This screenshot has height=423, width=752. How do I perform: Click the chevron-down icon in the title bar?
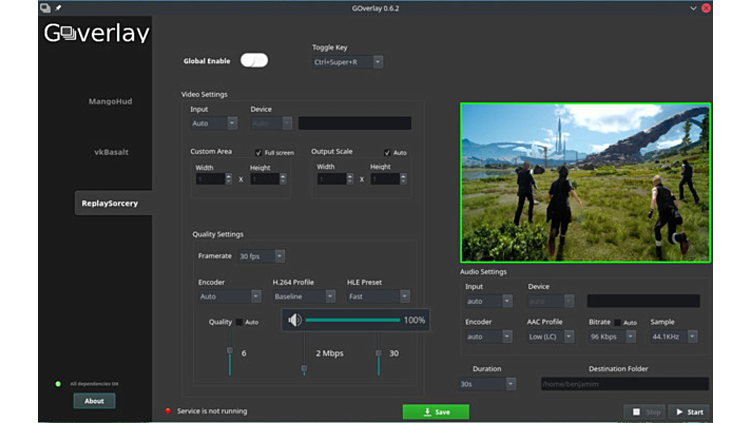pos(693,7)
